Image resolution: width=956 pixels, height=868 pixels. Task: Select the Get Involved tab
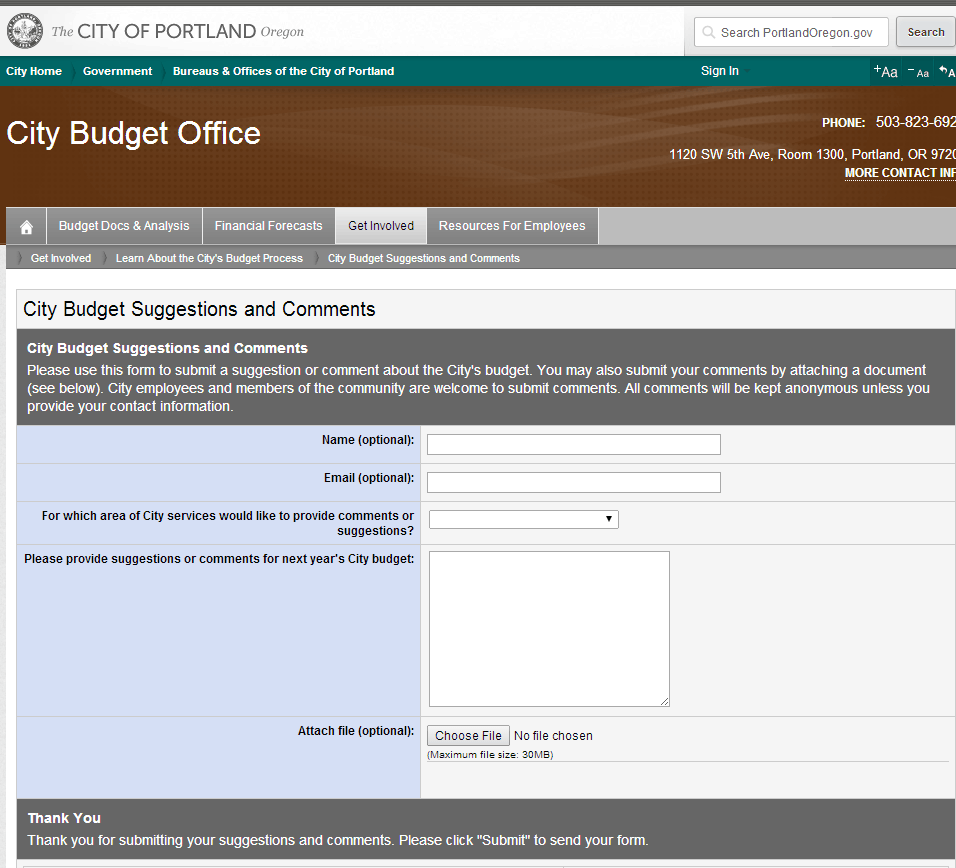(x=381, y=226)
